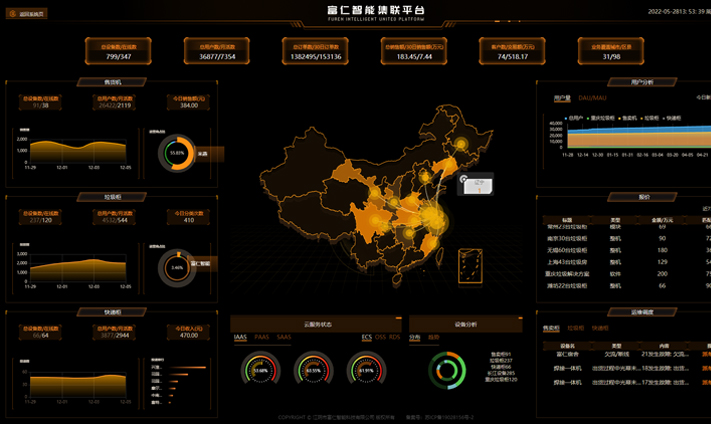Click the 设备分析 green ring chart
The image size is (711, 424).
pyautogui.click(x=447, y=371)
